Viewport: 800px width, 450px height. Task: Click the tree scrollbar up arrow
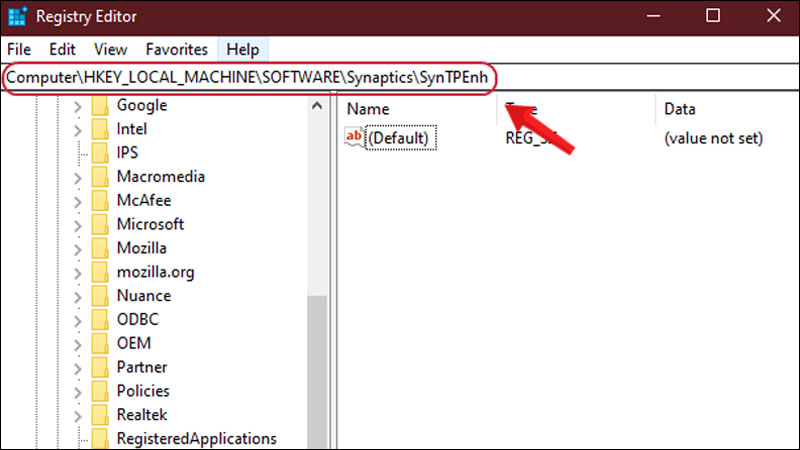coord(317,106)
